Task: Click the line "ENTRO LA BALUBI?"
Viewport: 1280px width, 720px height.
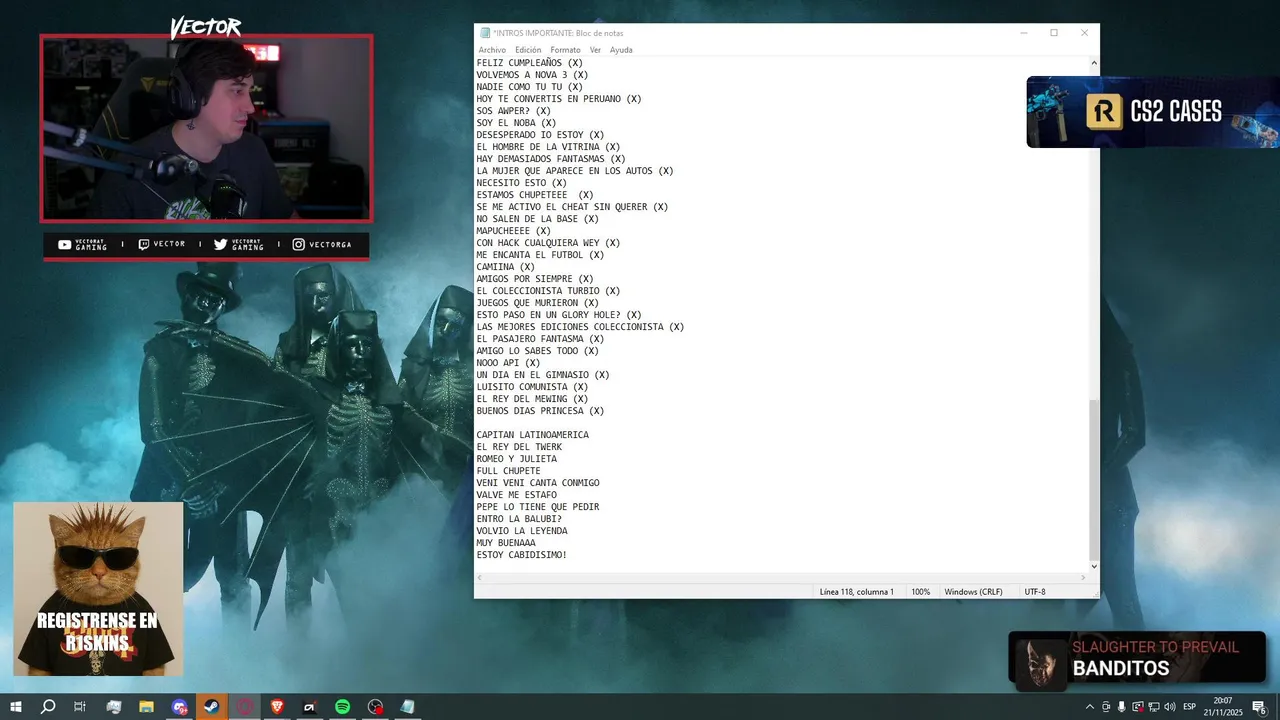Action: tap(519, 519)
